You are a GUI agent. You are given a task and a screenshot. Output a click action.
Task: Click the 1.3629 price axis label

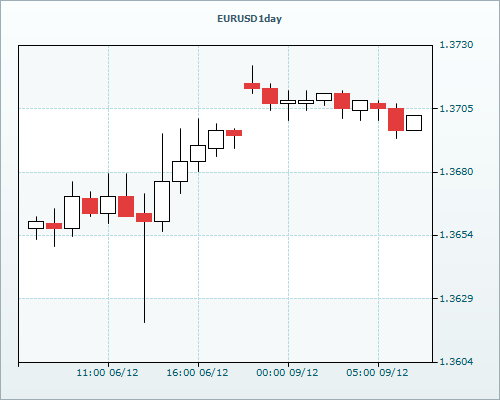456,298
